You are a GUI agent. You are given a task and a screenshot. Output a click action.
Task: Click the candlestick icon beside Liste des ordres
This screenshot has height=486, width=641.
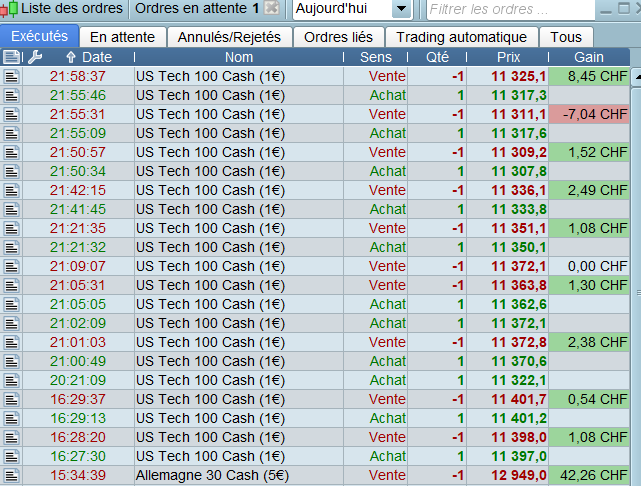point(9,9)
